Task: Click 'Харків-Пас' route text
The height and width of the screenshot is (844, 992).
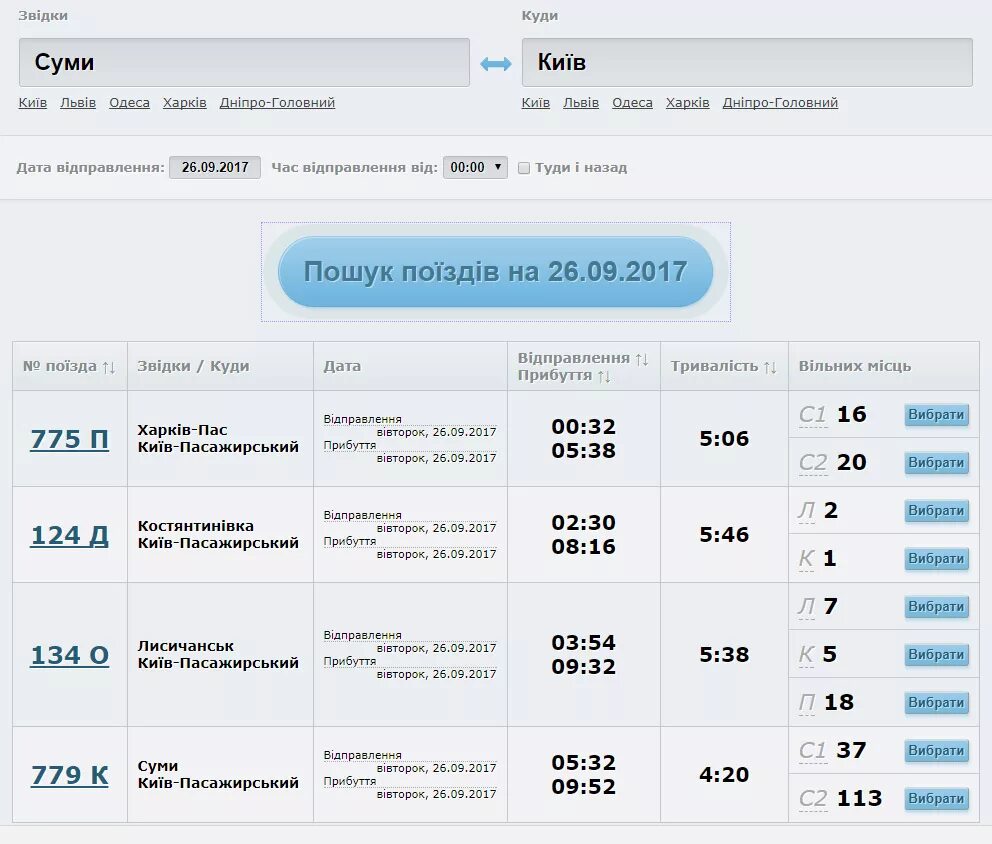Action: pyautogui.click(x=182, y=430)
